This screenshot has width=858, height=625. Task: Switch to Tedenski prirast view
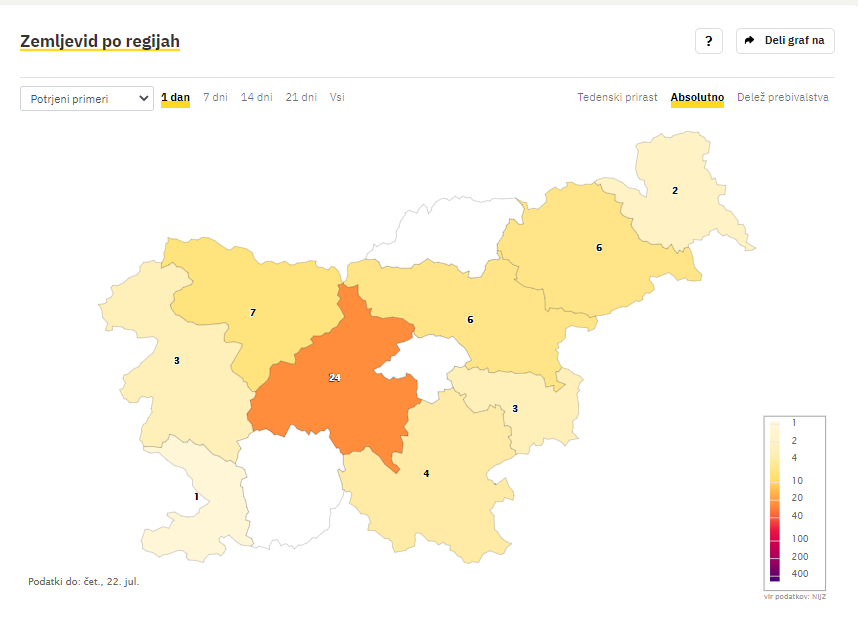point(617,97)
